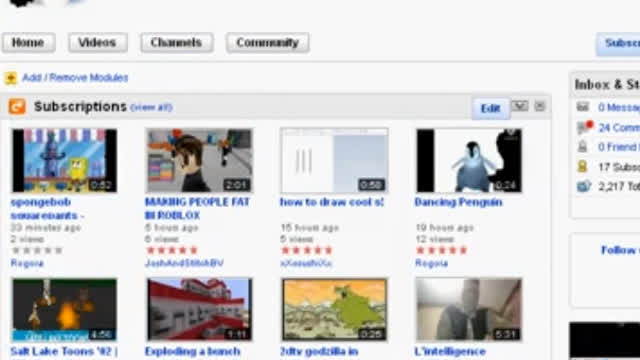Open the Home tab

28,42
